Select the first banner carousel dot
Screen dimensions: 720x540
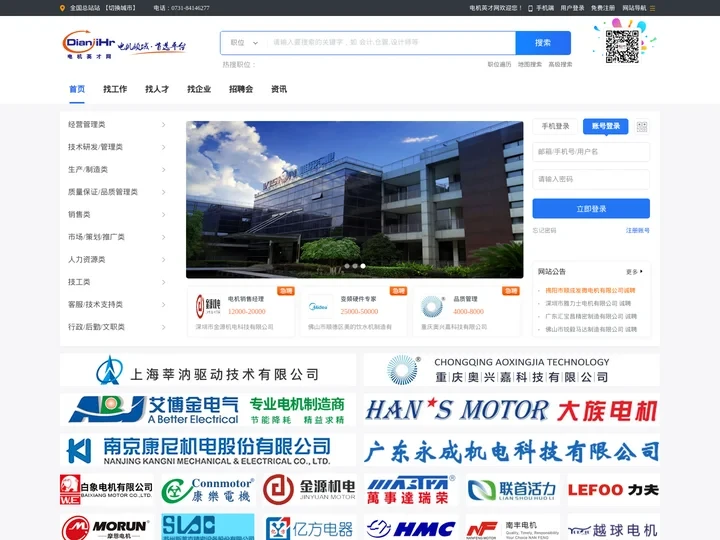click(347, 266)
